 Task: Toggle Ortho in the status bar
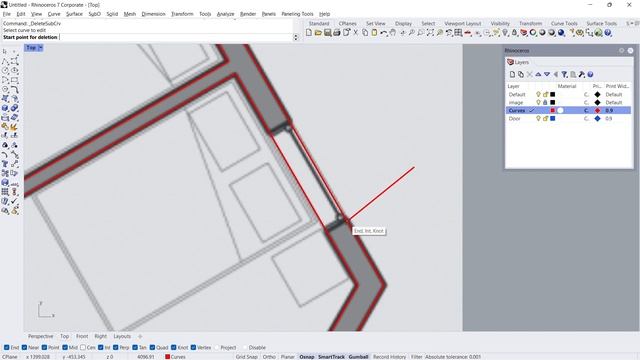269,357
